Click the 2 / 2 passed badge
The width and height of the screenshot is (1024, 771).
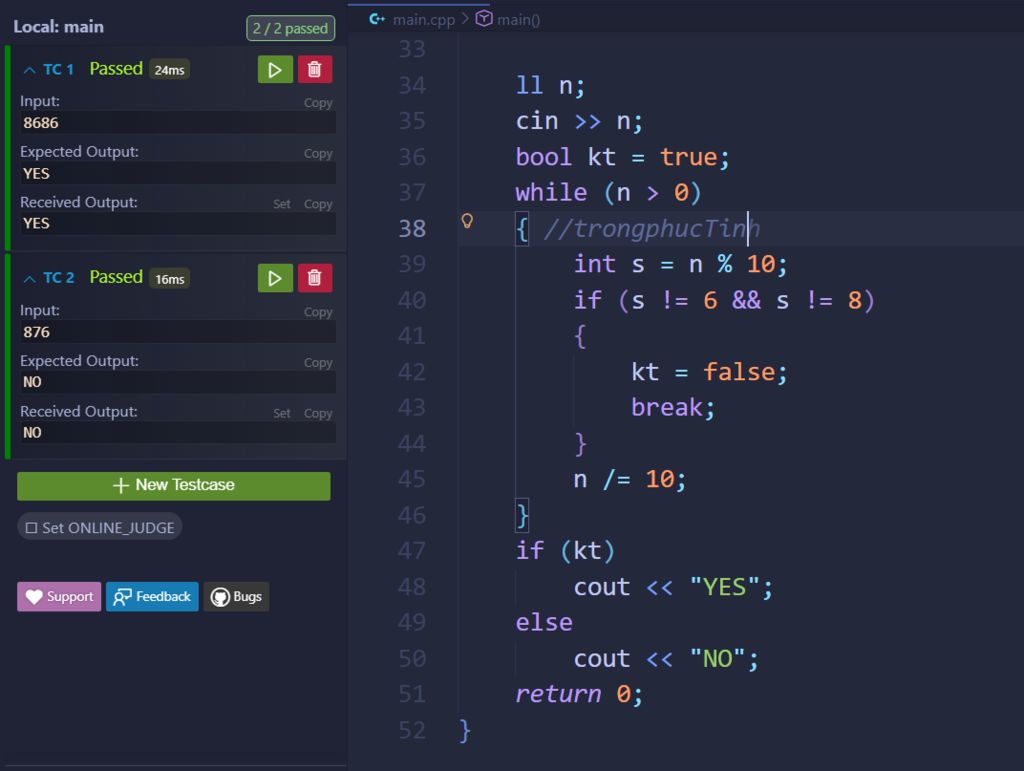[x=291, y=28]
